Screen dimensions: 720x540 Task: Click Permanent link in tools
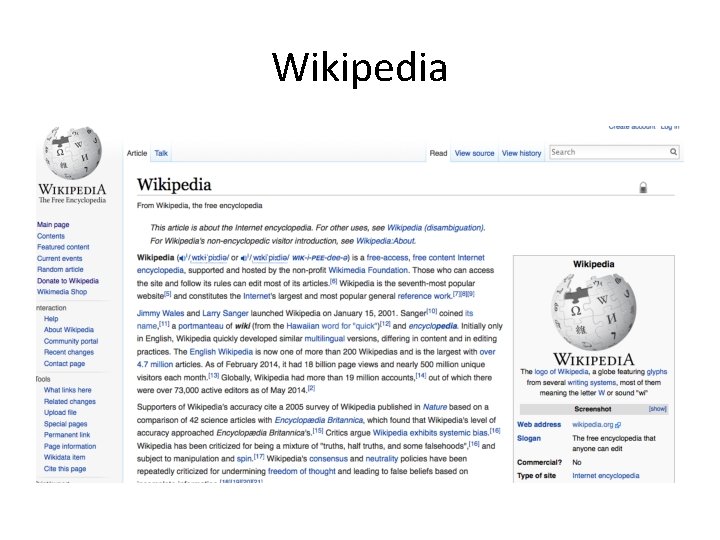67,435
